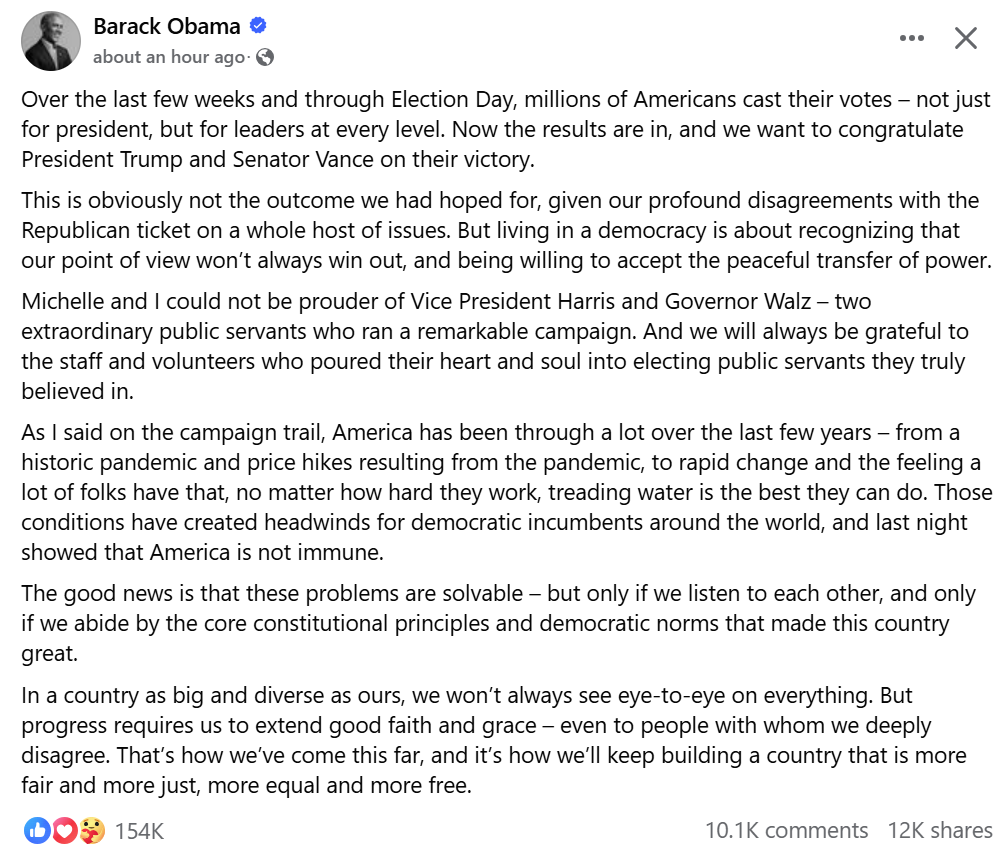Click the thumbs-up Like reaction icon
Image resolution: width=1003 pixels, height=852 pixels.
(x=37, y=830)
